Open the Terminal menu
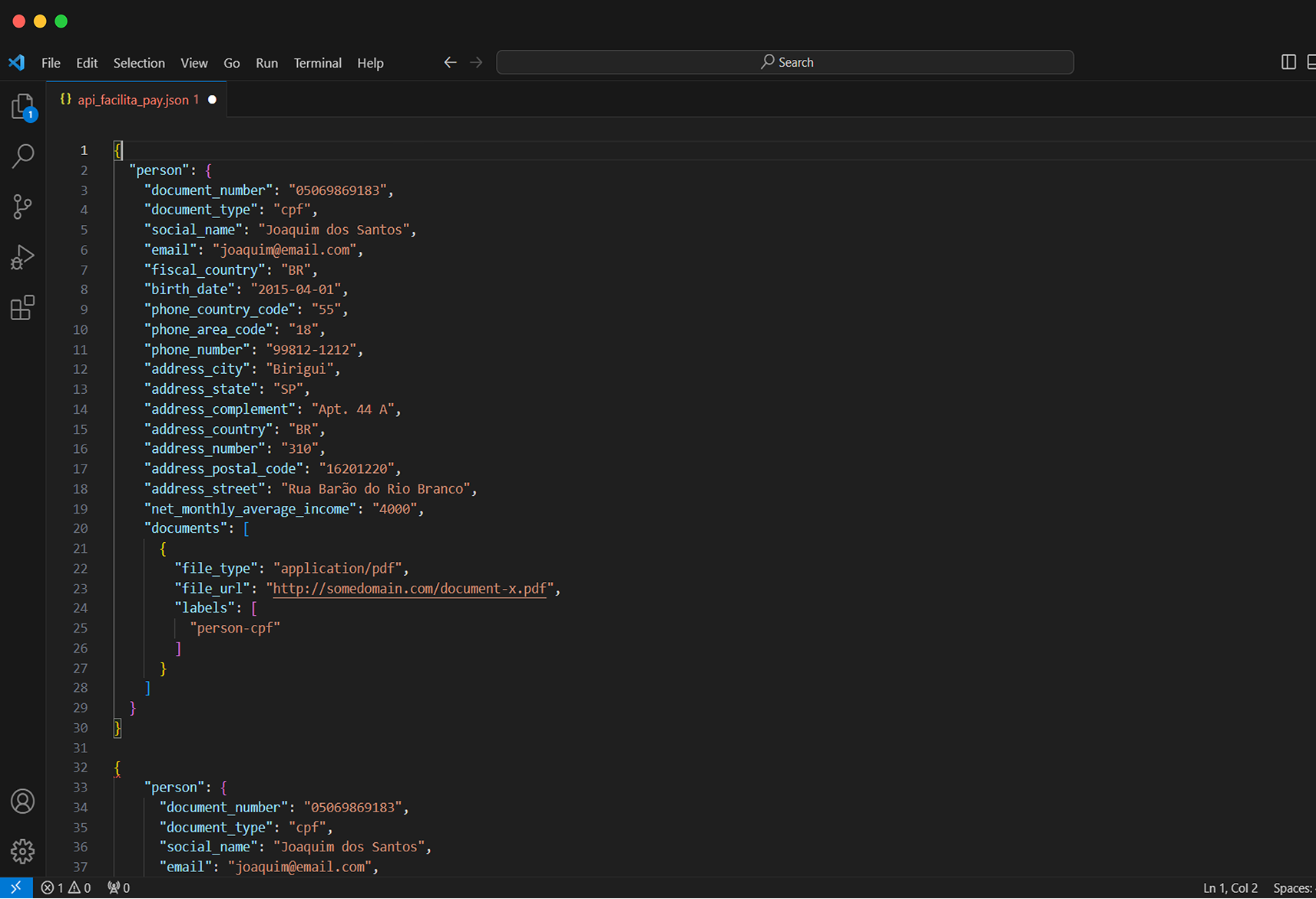Image resolution: width=1316 pixels, height=899 pixels. click(317, 63)
